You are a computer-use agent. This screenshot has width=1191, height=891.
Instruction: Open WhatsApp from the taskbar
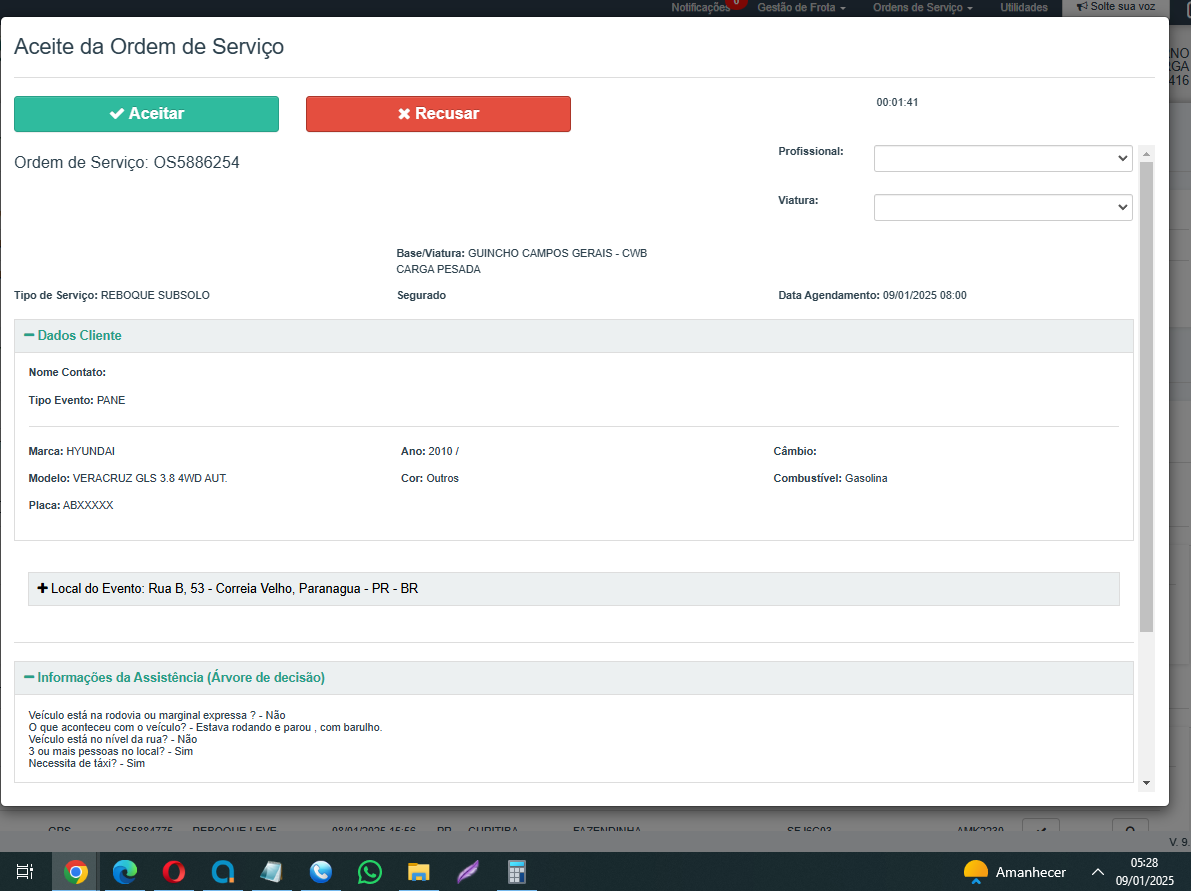[x=369, y=872]
